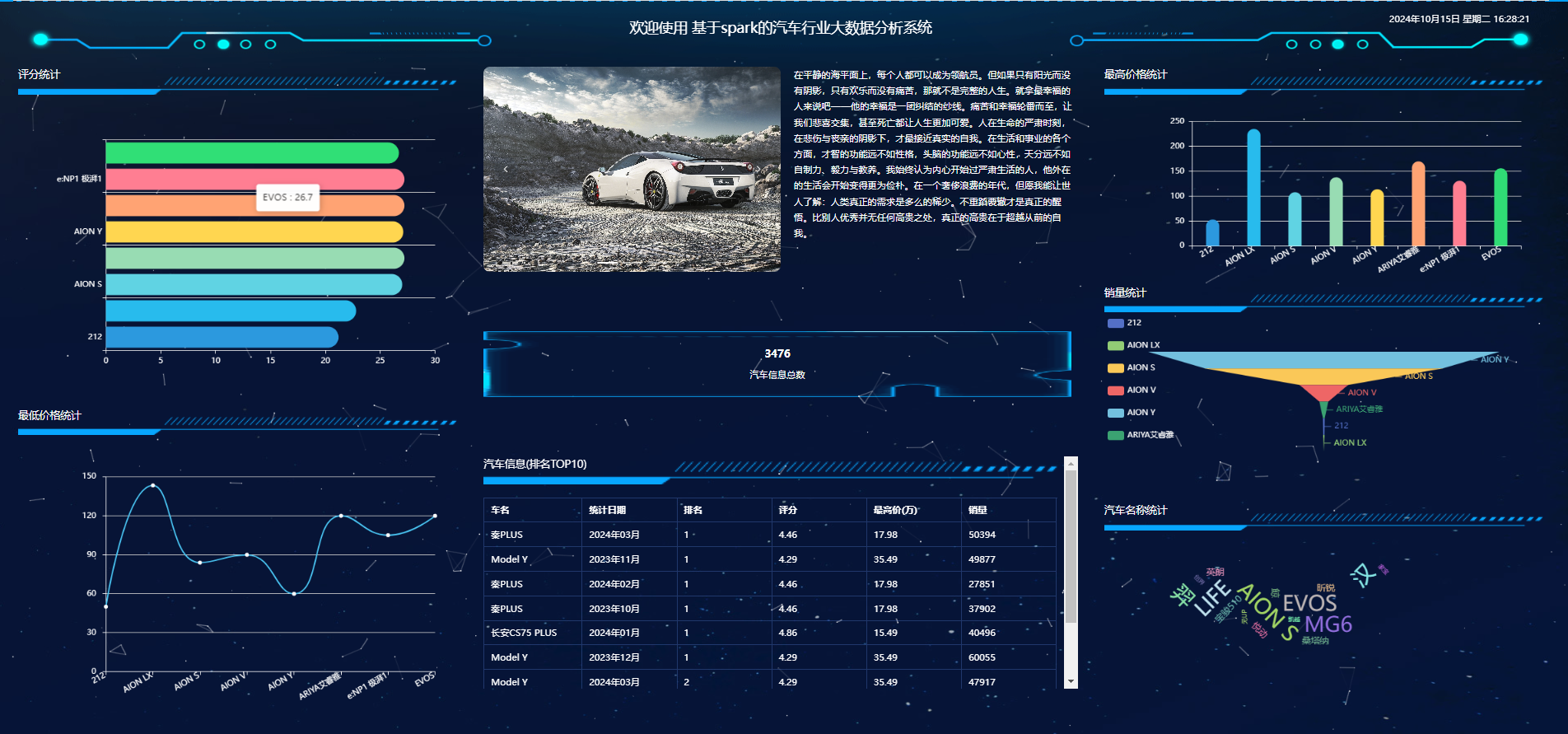Click the tall AION LX bar in 最高价格统计
Viewport: 1568px width, 734px height.
[x=1253, y=188]
